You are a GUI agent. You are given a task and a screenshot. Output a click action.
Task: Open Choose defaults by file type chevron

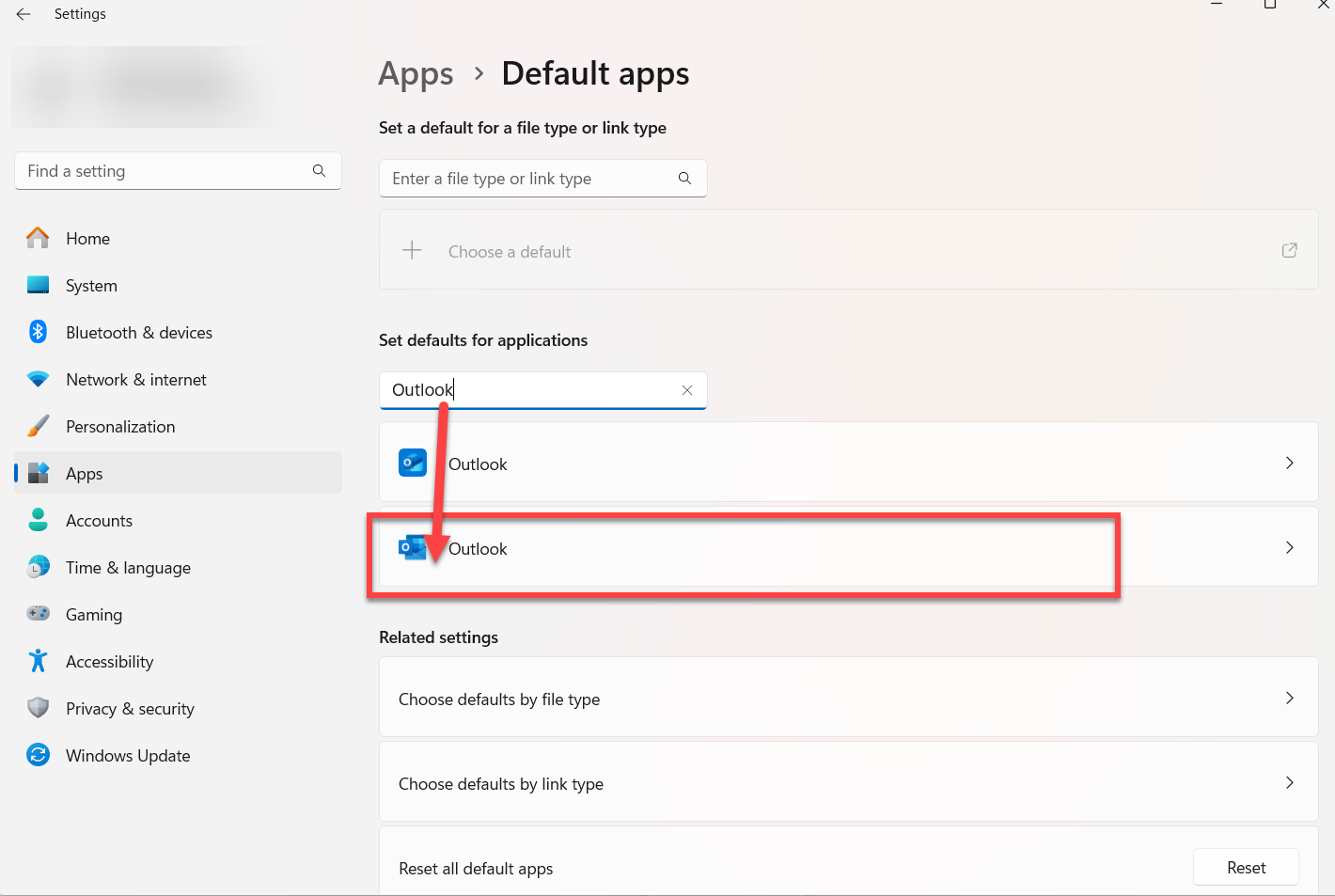[x=1290, y=698]
